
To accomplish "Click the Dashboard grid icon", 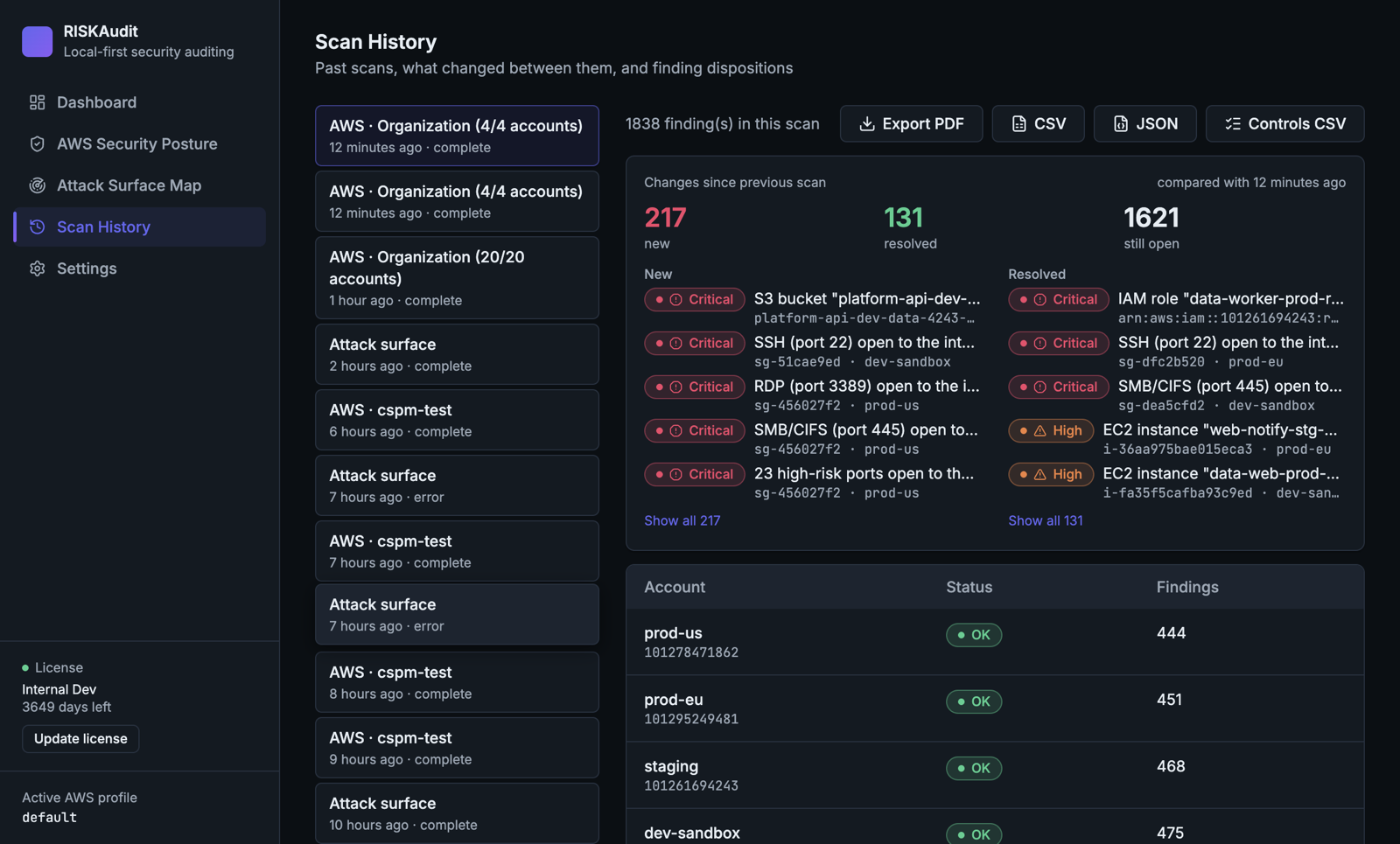I will 37,102.
